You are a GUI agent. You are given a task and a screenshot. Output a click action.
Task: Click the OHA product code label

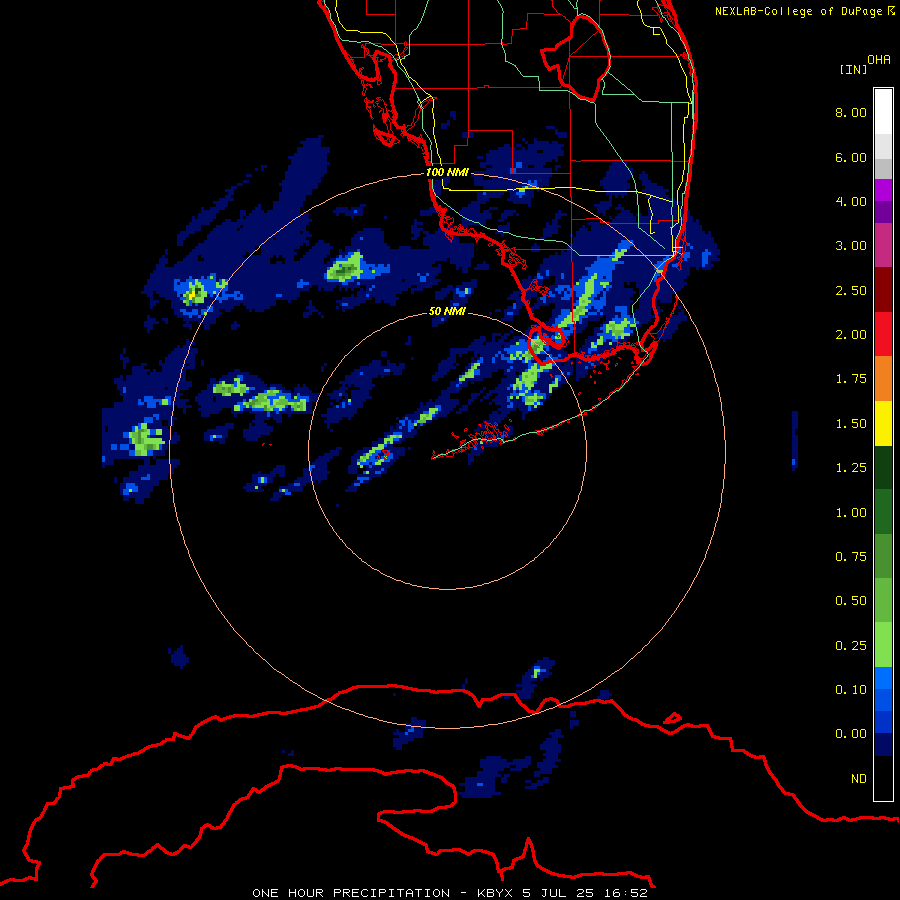[879, 60]
